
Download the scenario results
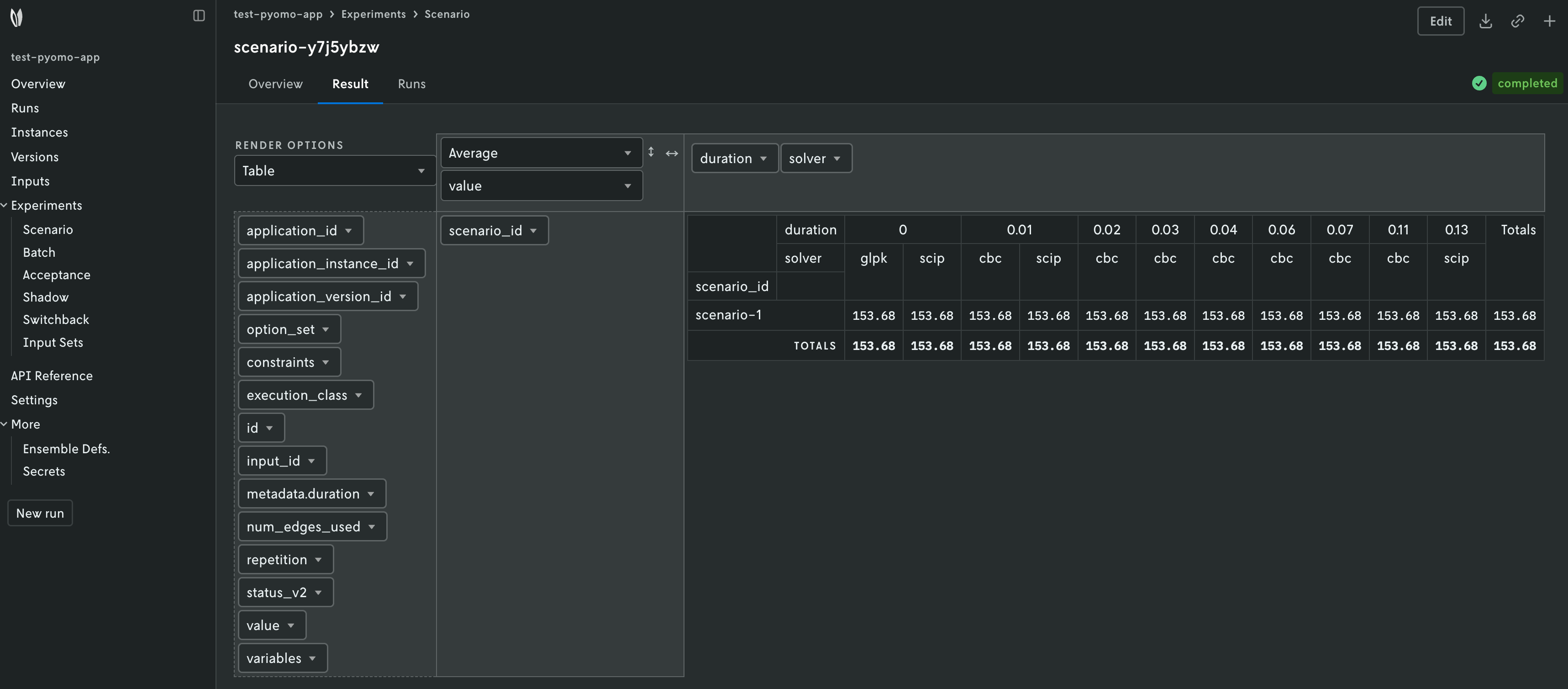coord(1486,21)
